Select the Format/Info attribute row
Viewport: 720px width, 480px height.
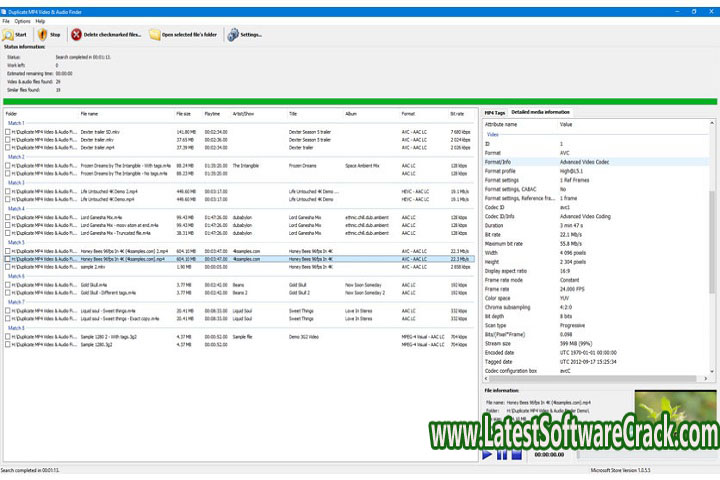click(x=596, y=162)
